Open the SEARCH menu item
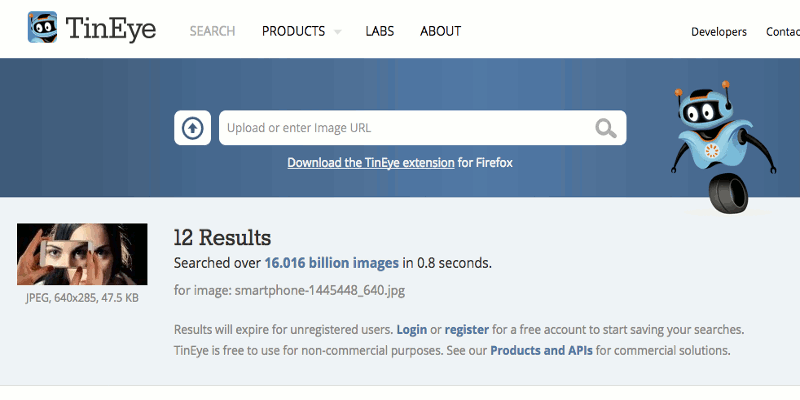800x400 pixels. coord(212,31)
